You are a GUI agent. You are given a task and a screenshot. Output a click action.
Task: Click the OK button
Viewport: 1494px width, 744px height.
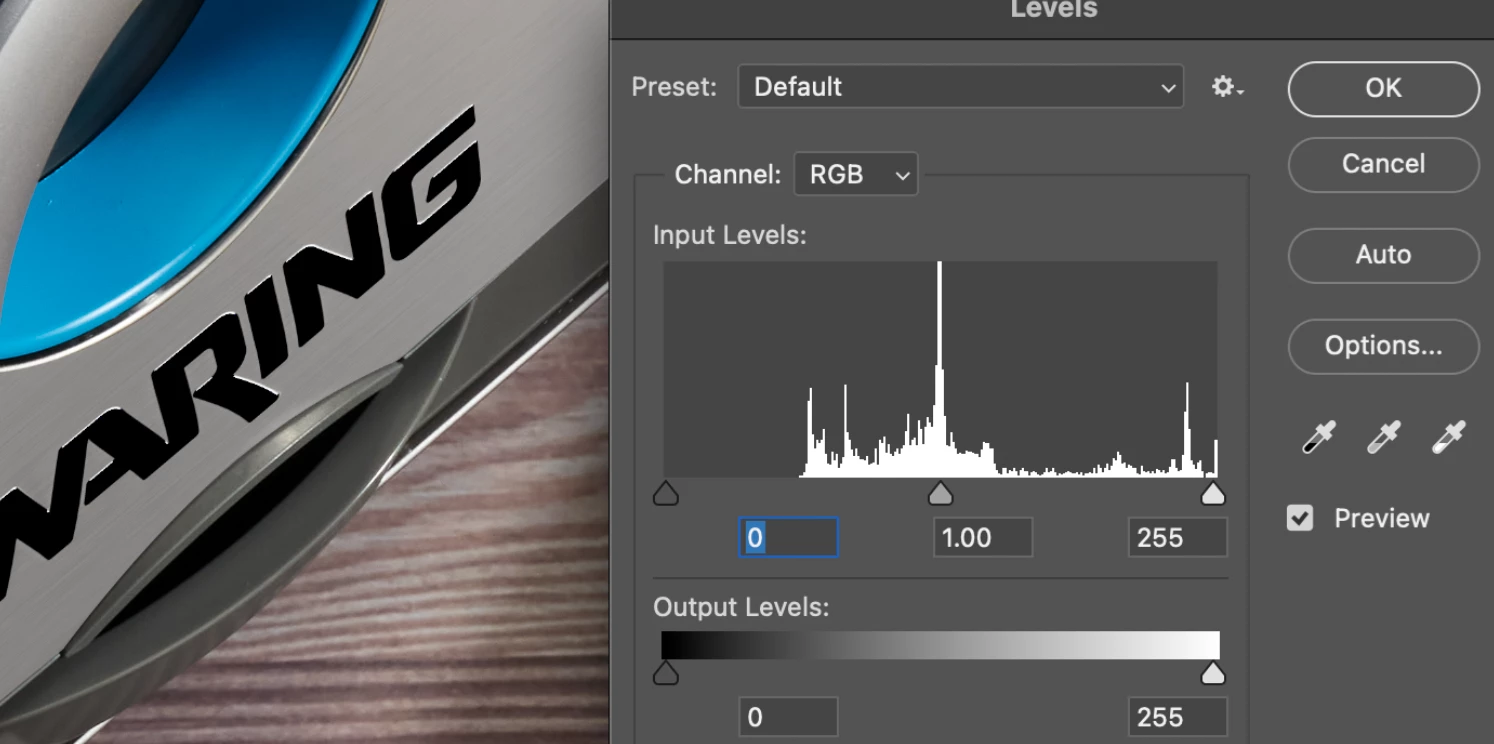click(x=1384, y=88)
